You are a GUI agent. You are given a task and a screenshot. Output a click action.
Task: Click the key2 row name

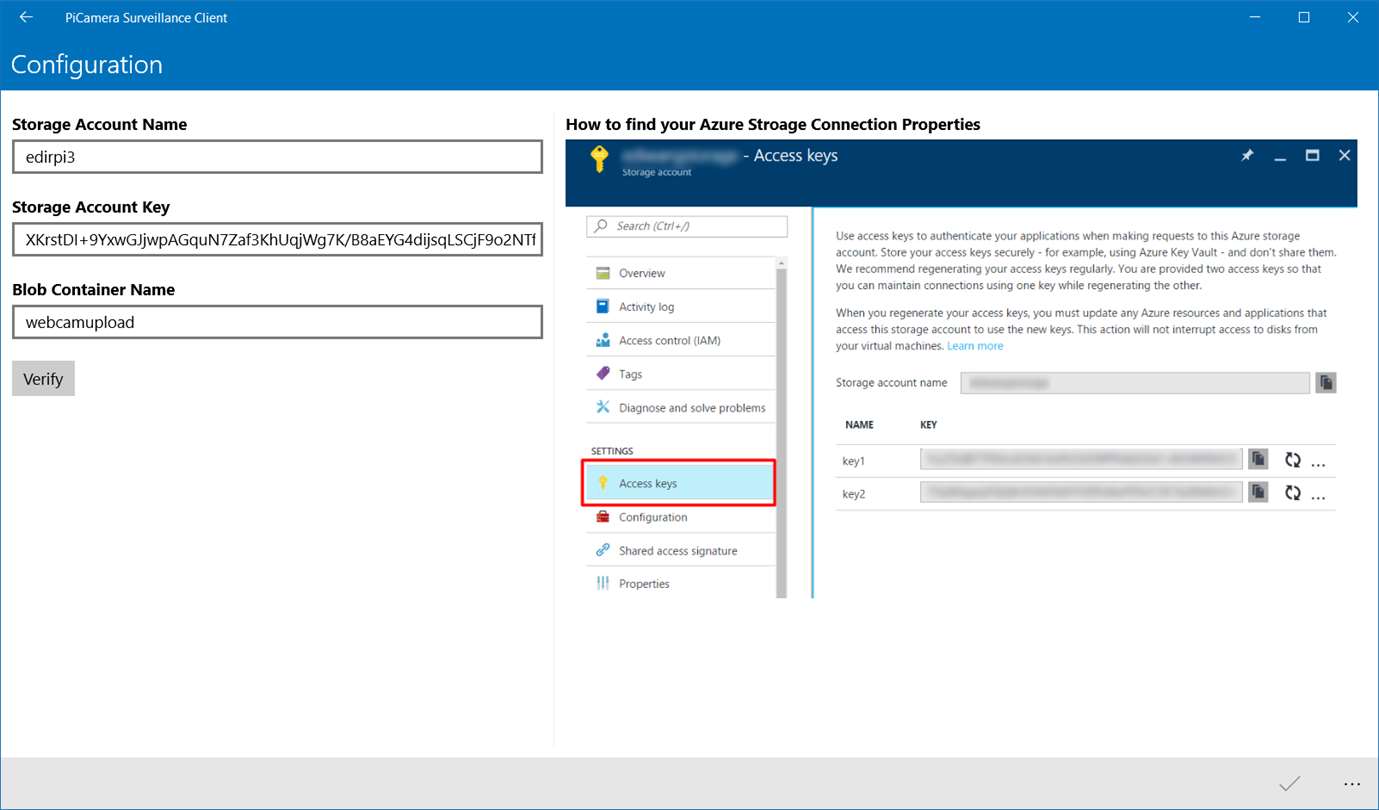pyautogui.click(x=854, y=494)
